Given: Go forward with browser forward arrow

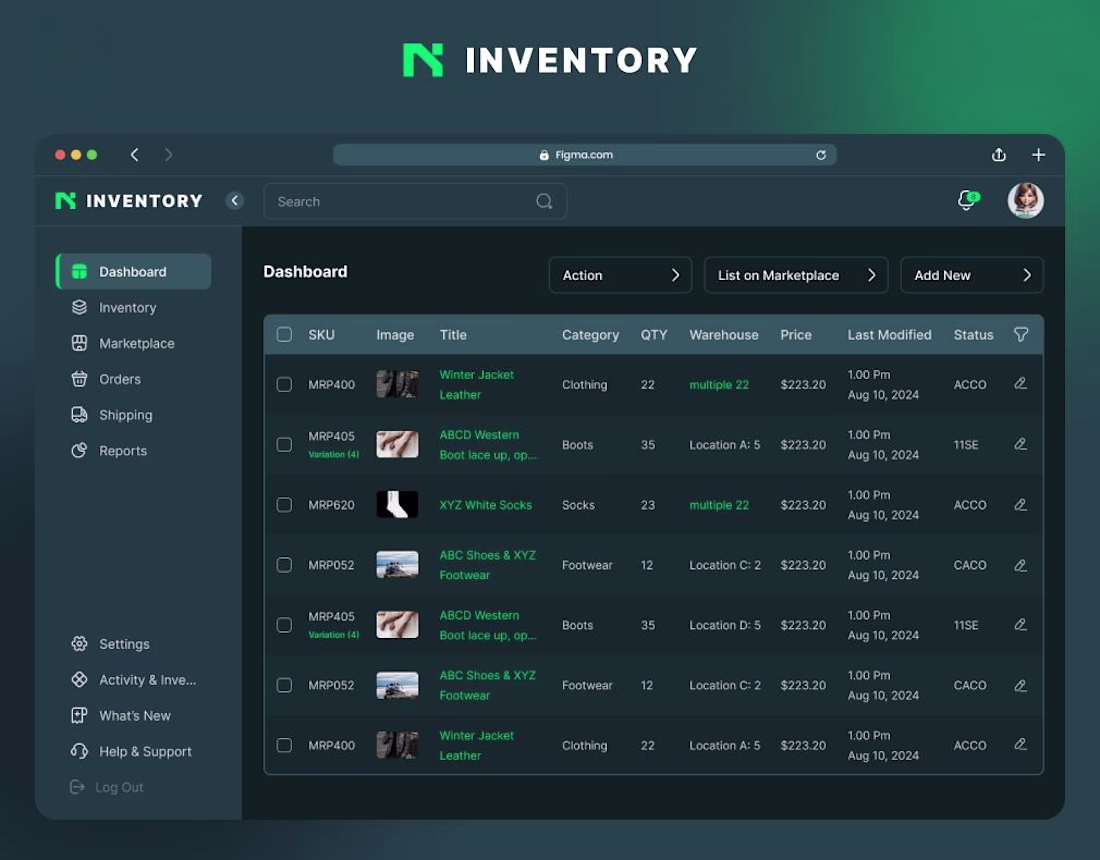Looking at the screenshot, I should (168, 154).
